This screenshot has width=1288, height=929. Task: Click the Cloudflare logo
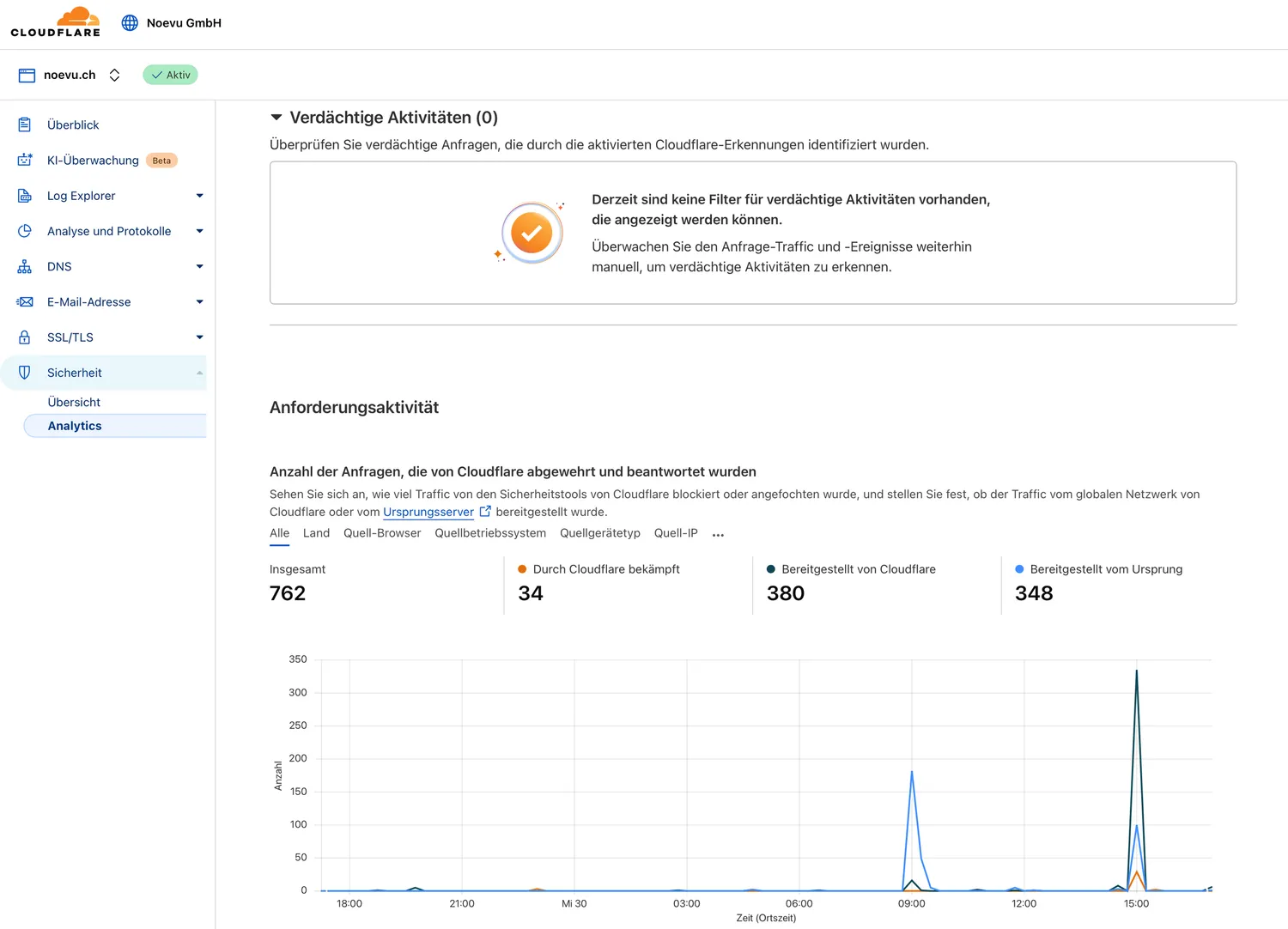pos(55,21)
